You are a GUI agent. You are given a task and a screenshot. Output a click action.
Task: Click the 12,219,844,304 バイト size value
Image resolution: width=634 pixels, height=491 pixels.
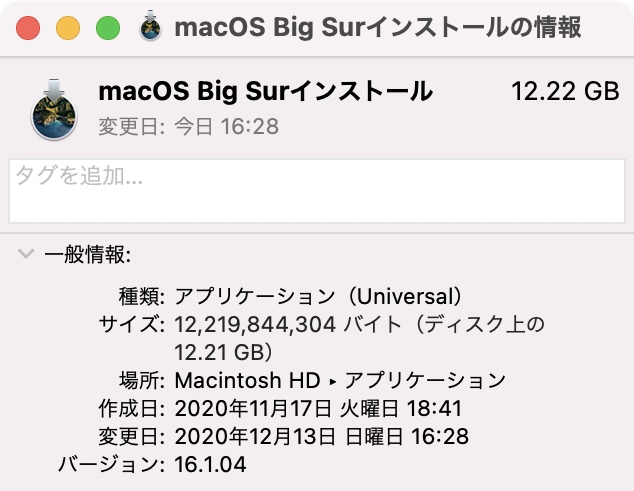tap(288, 324)
